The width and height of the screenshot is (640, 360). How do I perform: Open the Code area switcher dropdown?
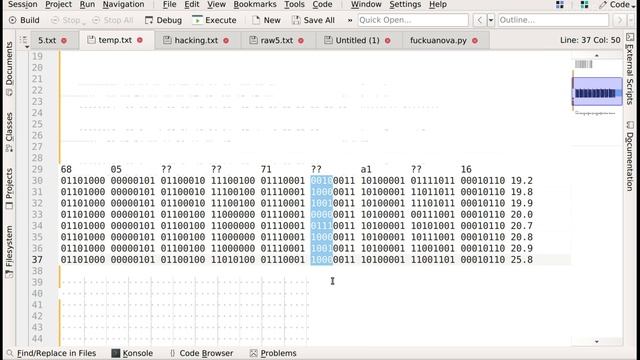point(617,4)
